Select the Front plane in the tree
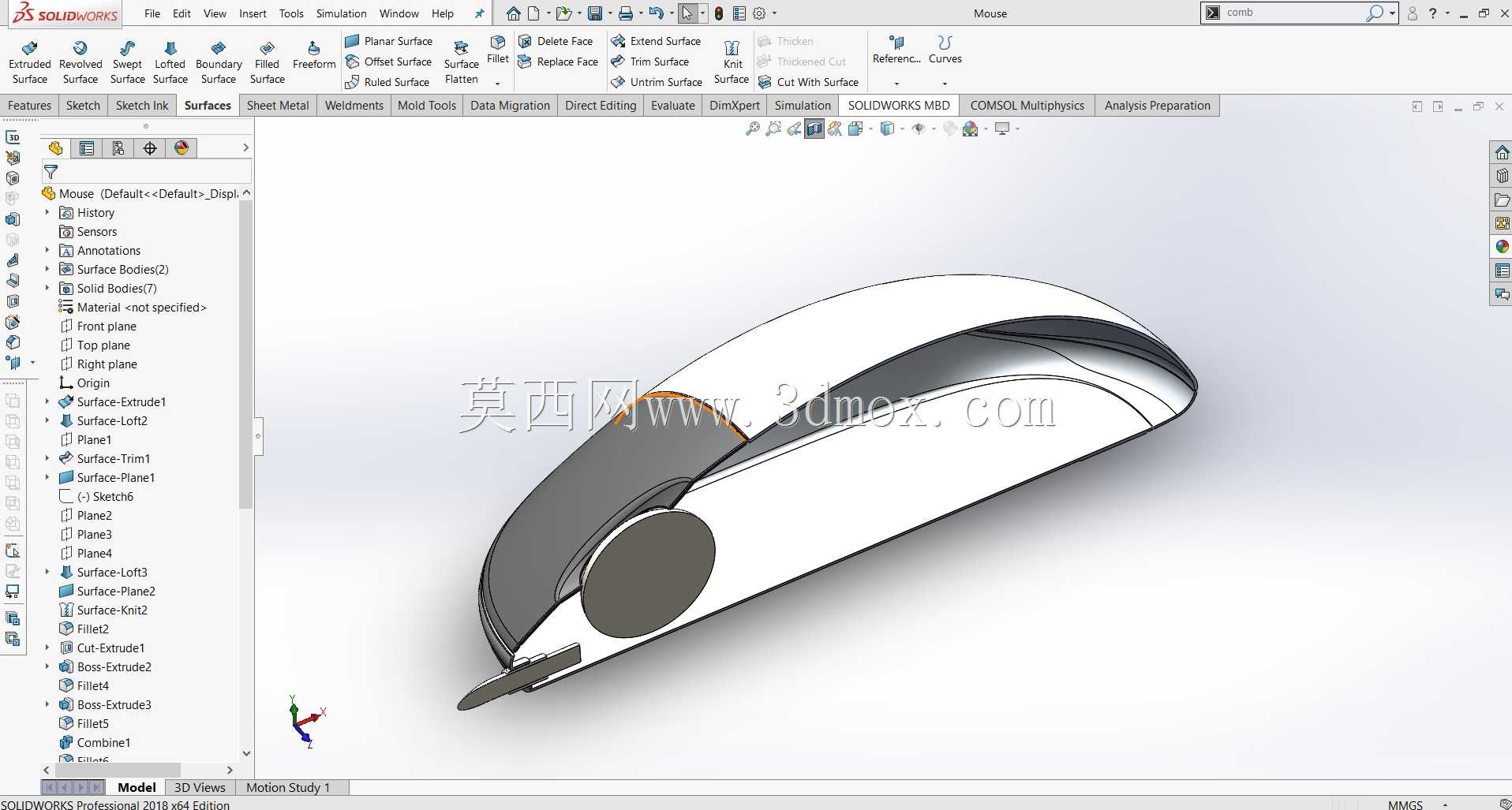The image size is (1512, 810). 99,327
